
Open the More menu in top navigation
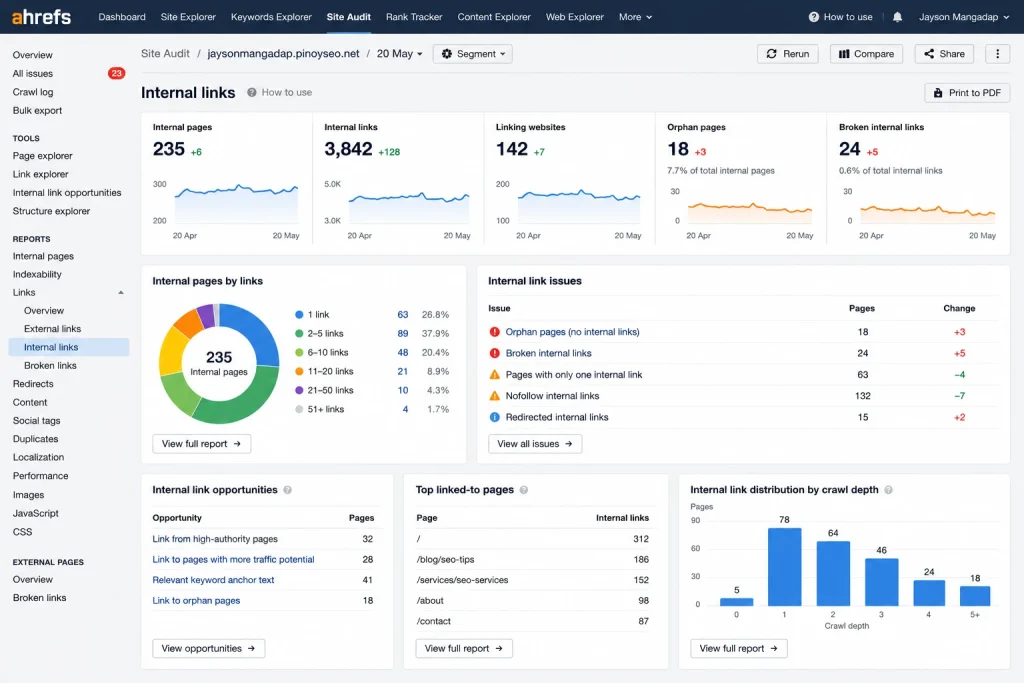[x=635, y=17]
